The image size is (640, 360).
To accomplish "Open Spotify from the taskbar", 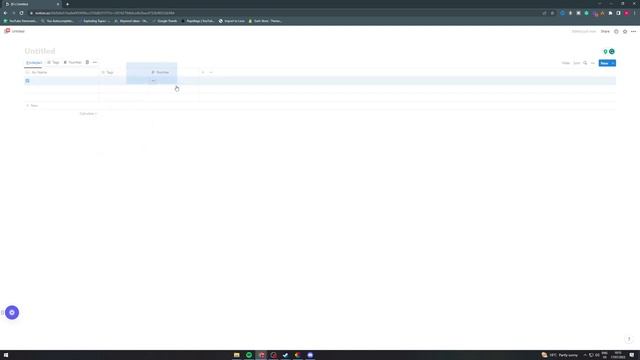I will tap(249, 355).
